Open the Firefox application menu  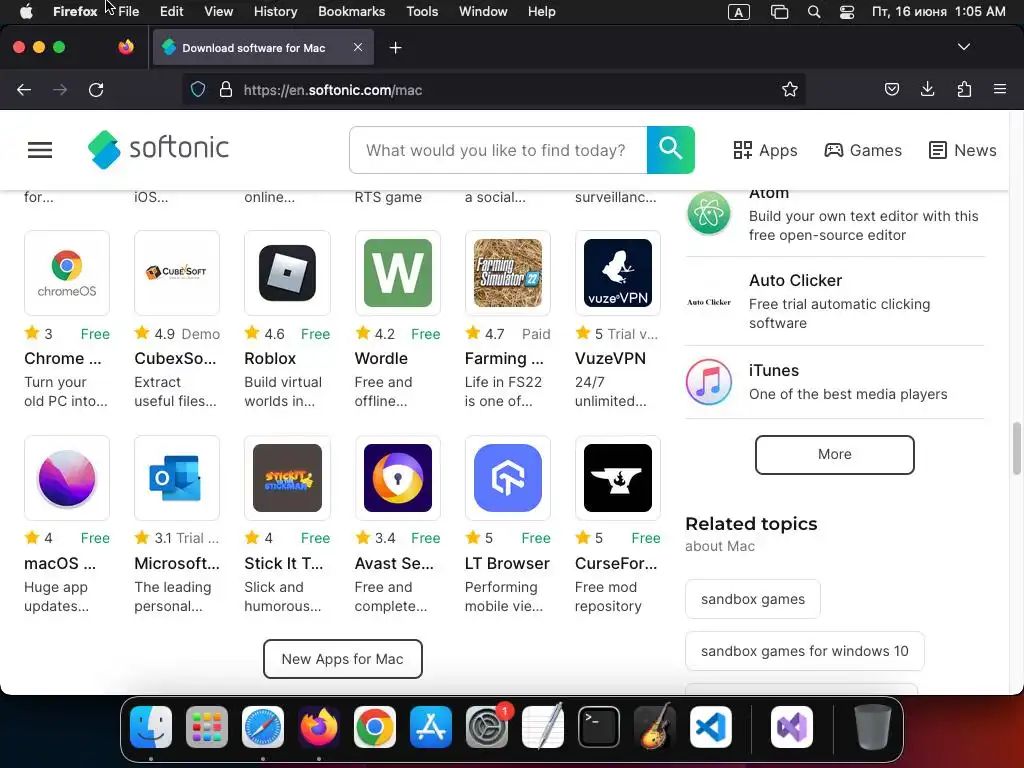click(x=1000, y=89)
